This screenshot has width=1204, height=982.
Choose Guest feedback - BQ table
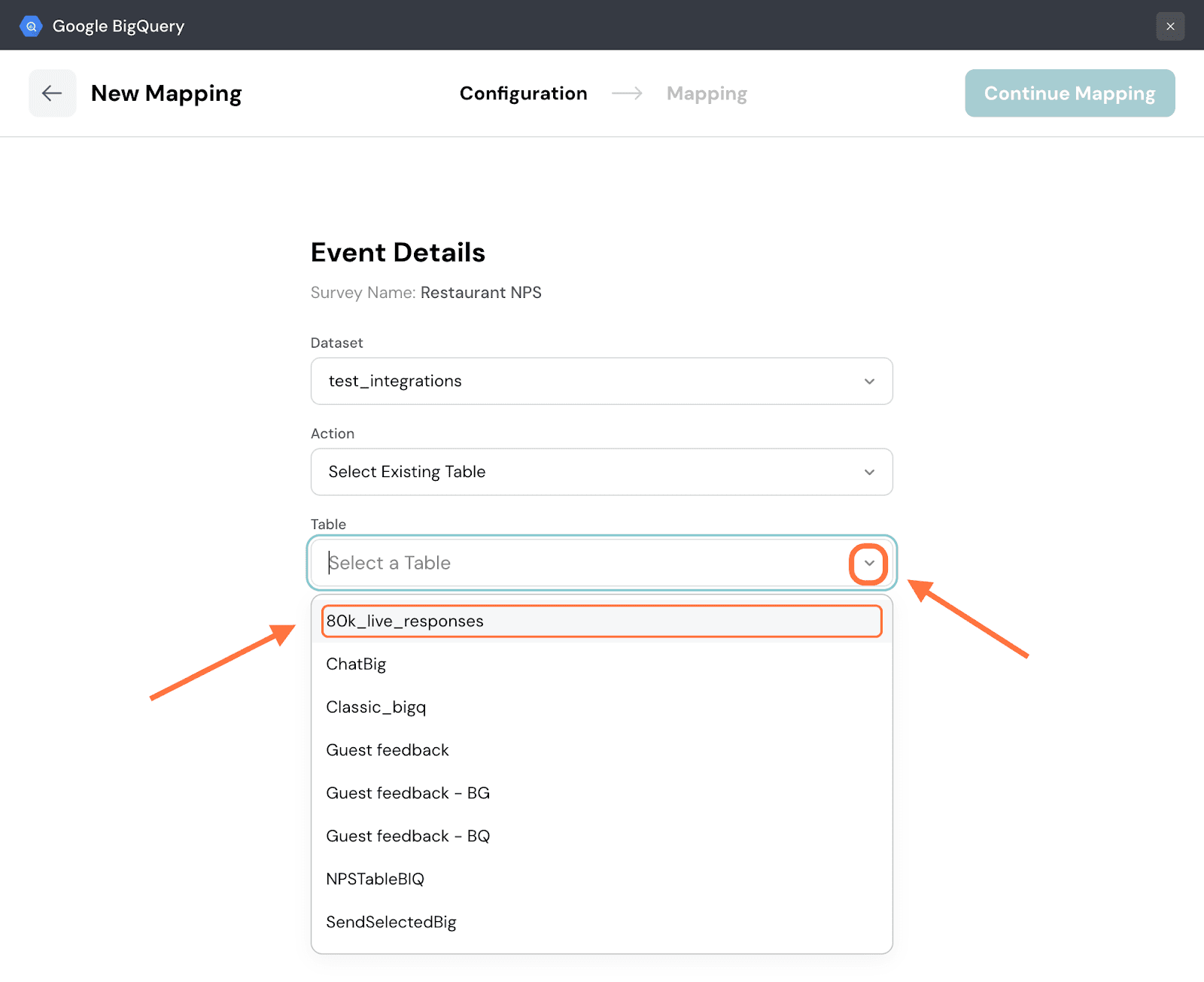[x=407, y=835]
